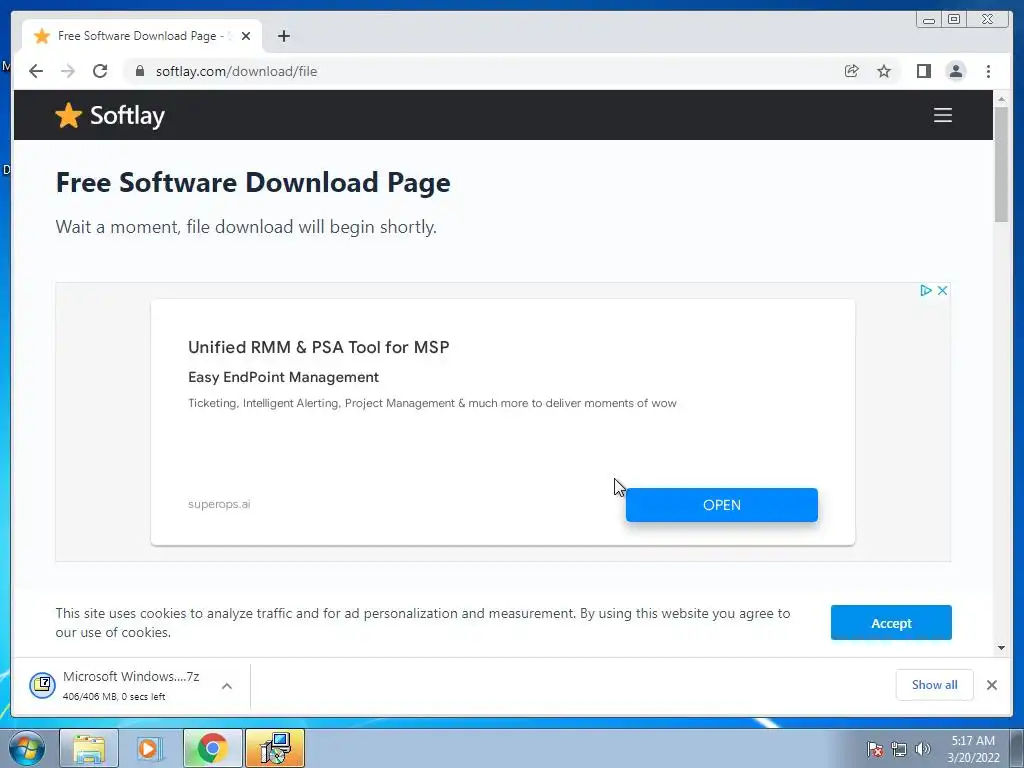The width and height of the screenshot is (1024, 768).
Task: Click the taskbar clock 5:17 AM
Action: pyautogui.click(x=973, y=741)
